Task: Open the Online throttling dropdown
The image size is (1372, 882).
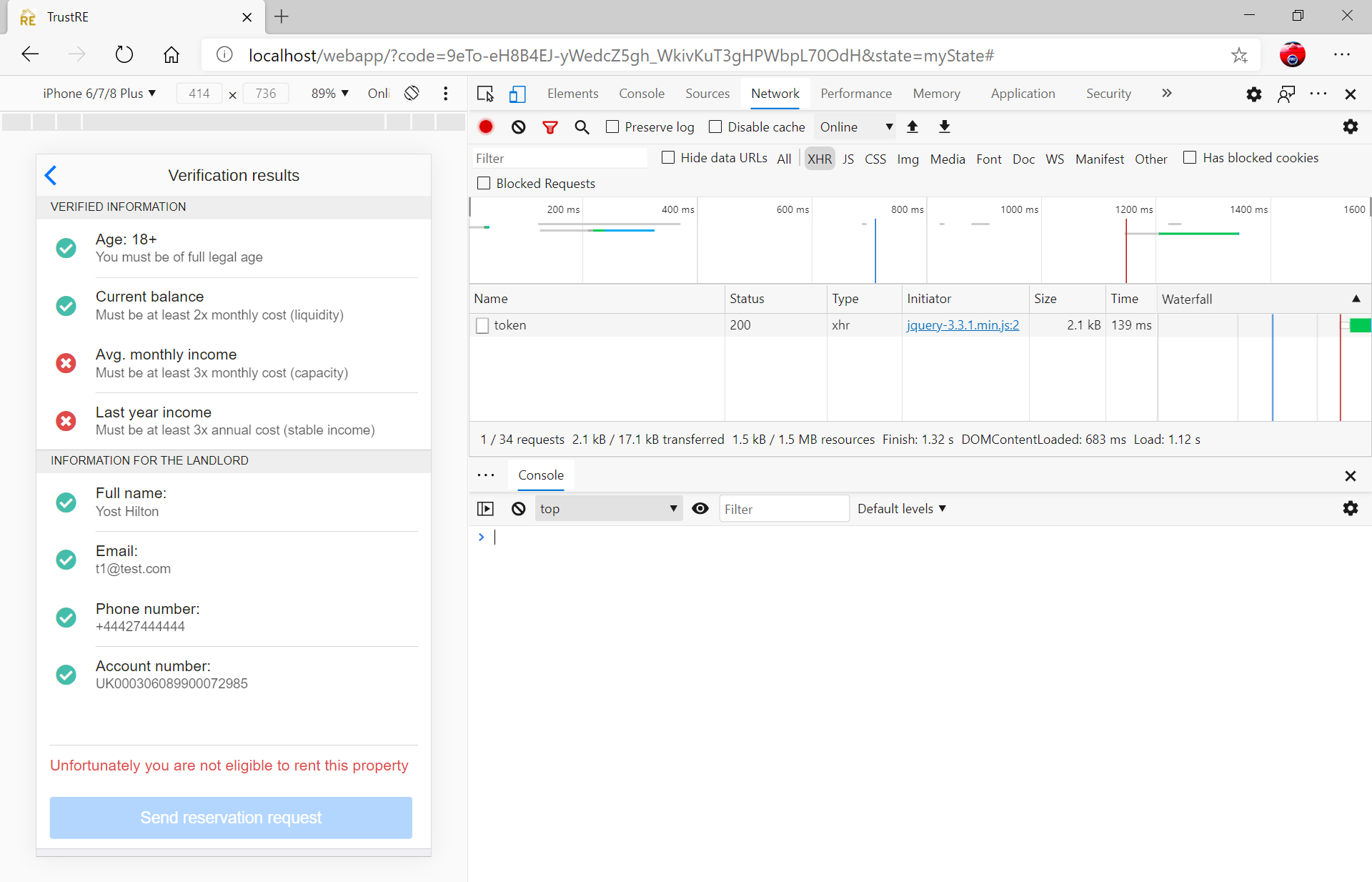Action: pyautogui.click(x=856, y=127)
